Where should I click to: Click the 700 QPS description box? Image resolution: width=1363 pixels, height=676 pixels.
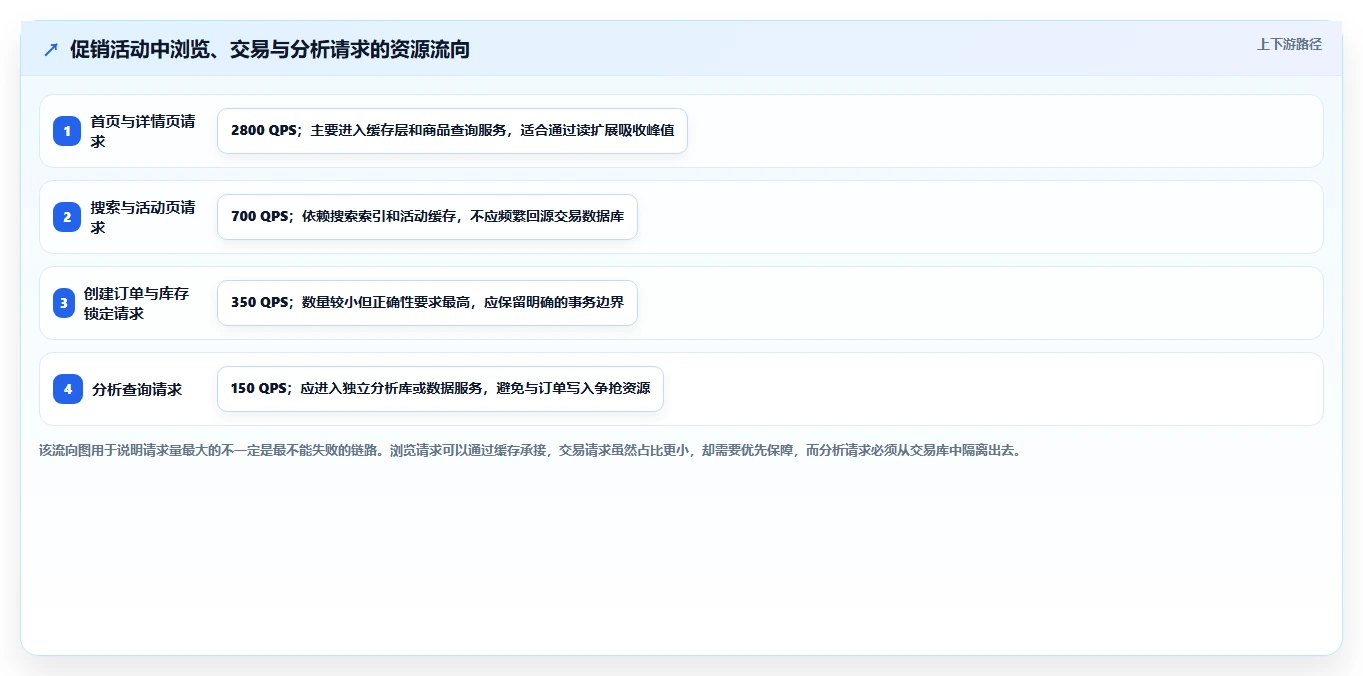pyautogui.click(x=427, y=217)
